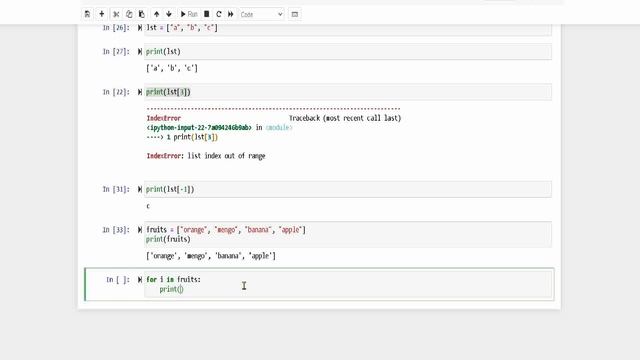
Task: Click the 'IndexError: list index out of range' message
Action: click(206, 156)
